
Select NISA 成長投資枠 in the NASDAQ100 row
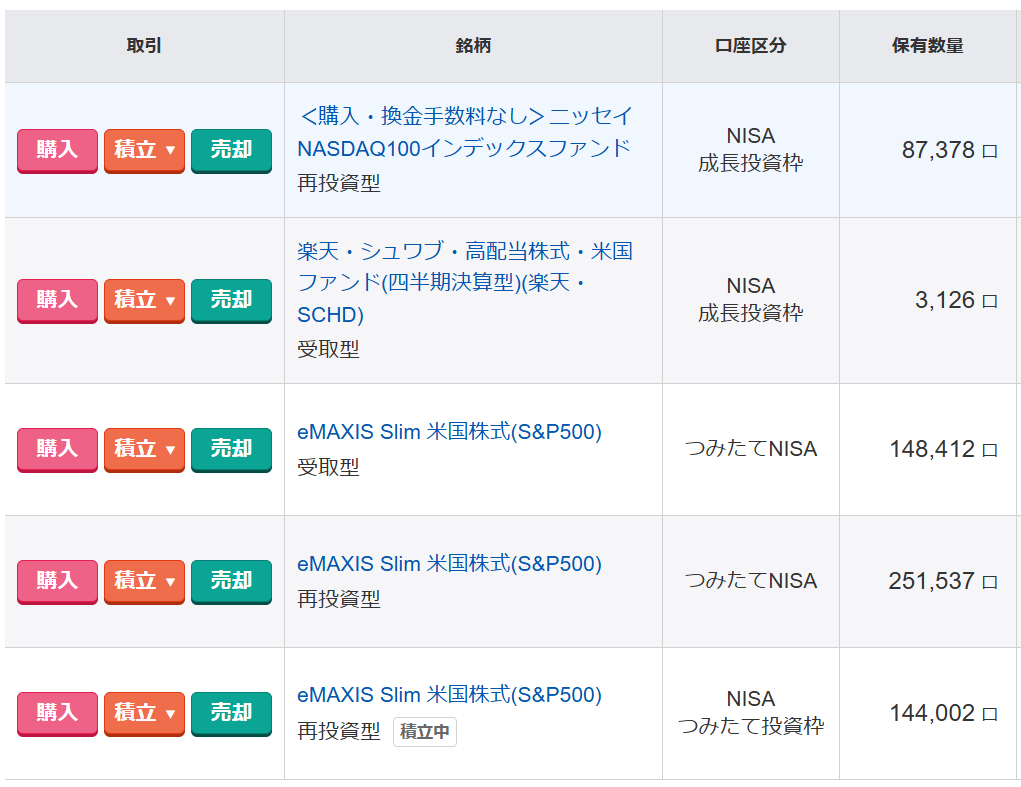tap(751, 150)
